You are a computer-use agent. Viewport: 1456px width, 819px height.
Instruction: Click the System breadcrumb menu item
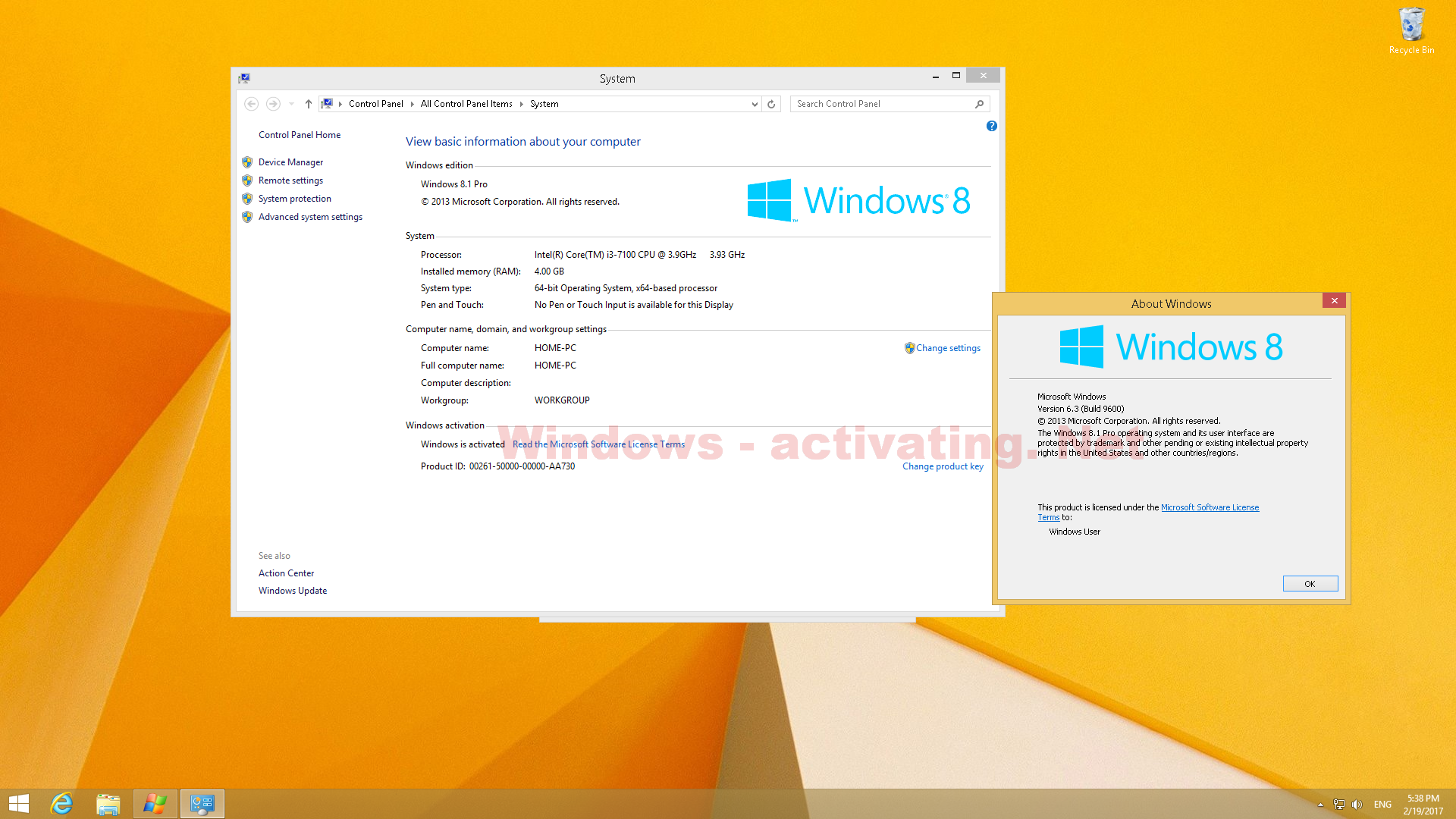click(x=543, y=103)
